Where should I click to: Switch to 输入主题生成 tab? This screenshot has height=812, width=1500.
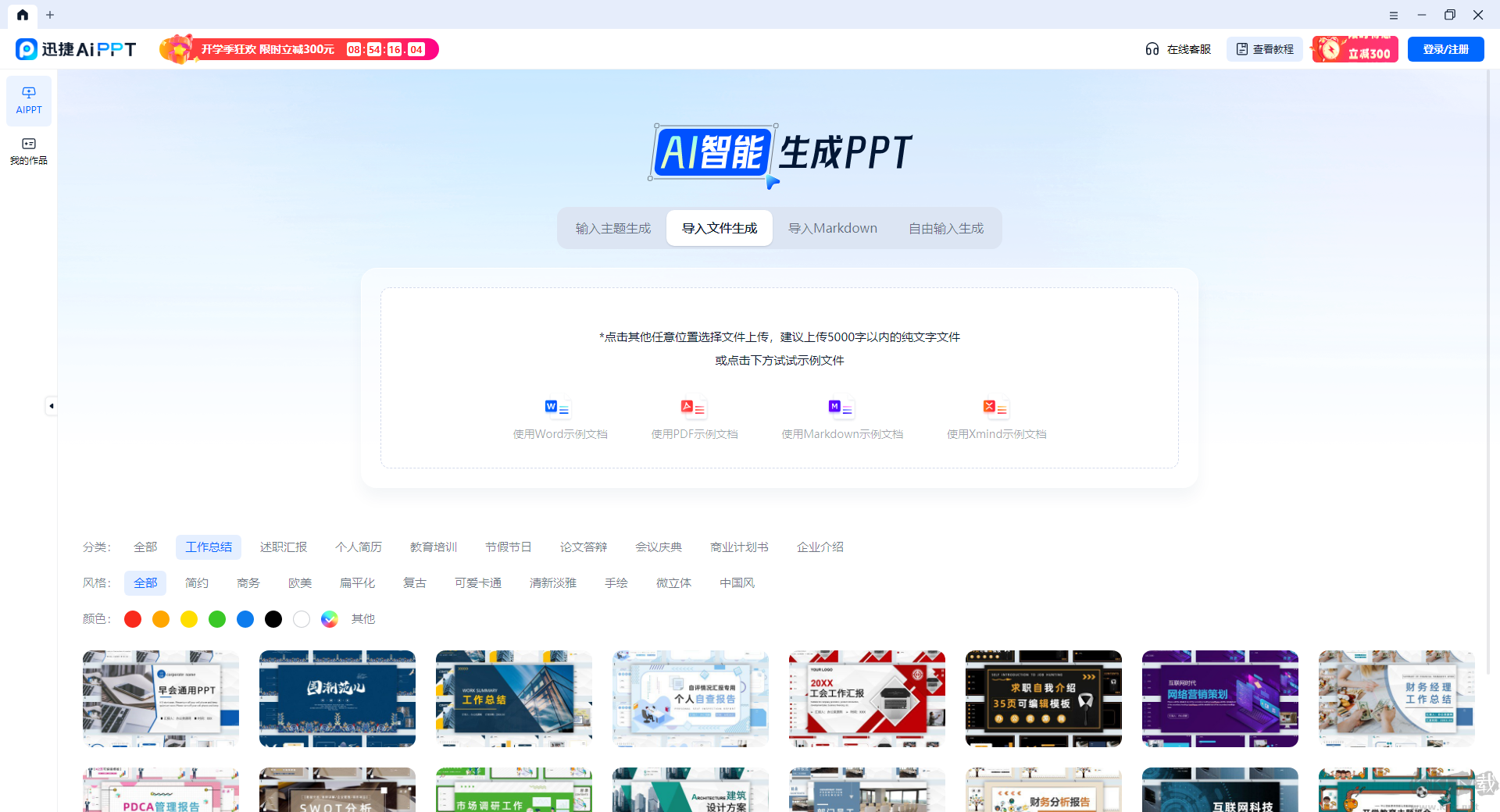[x=613, y=228]
